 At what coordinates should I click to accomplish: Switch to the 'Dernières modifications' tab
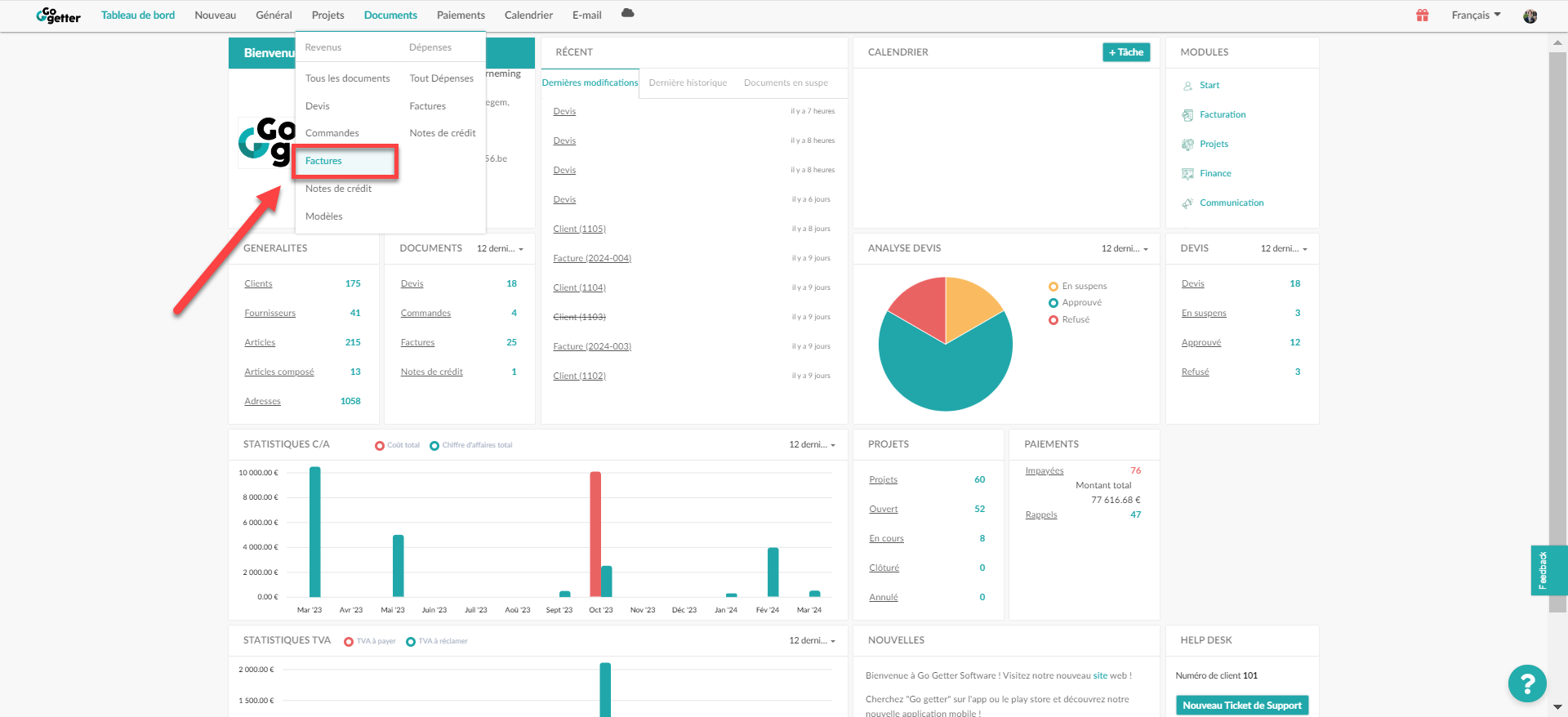click(590, 82)
